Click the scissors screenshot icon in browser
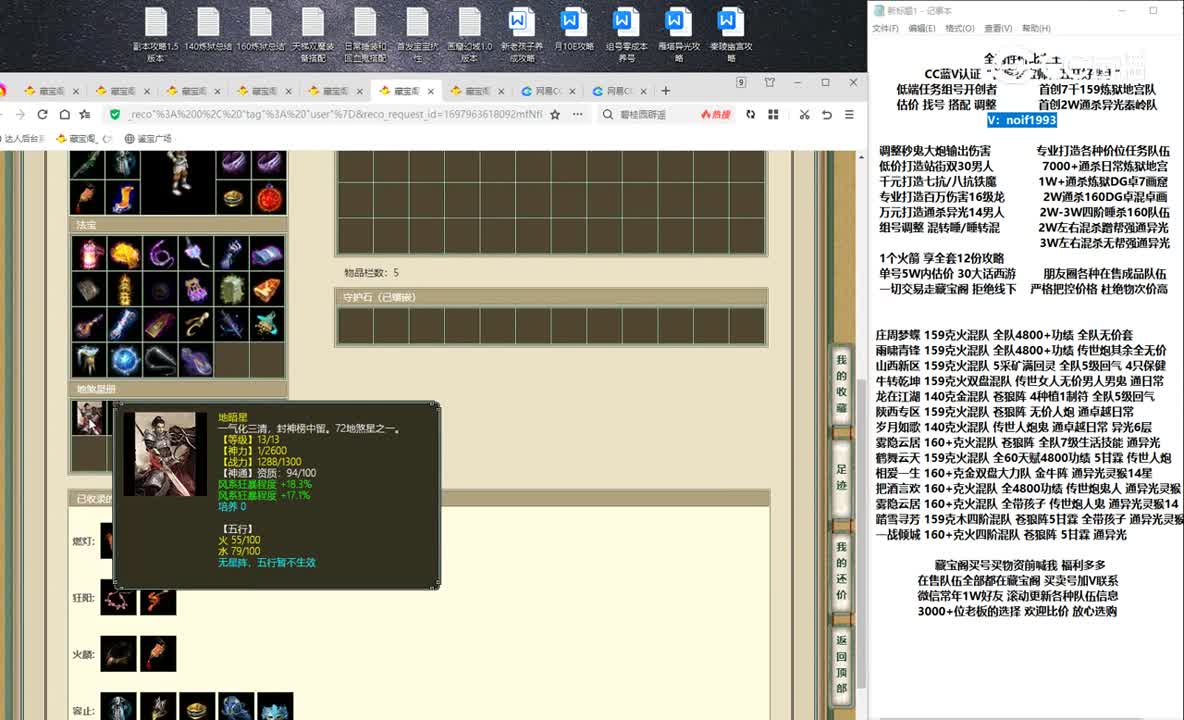Viewport: 1184px width, 720px height. click(x=804, y=114)
